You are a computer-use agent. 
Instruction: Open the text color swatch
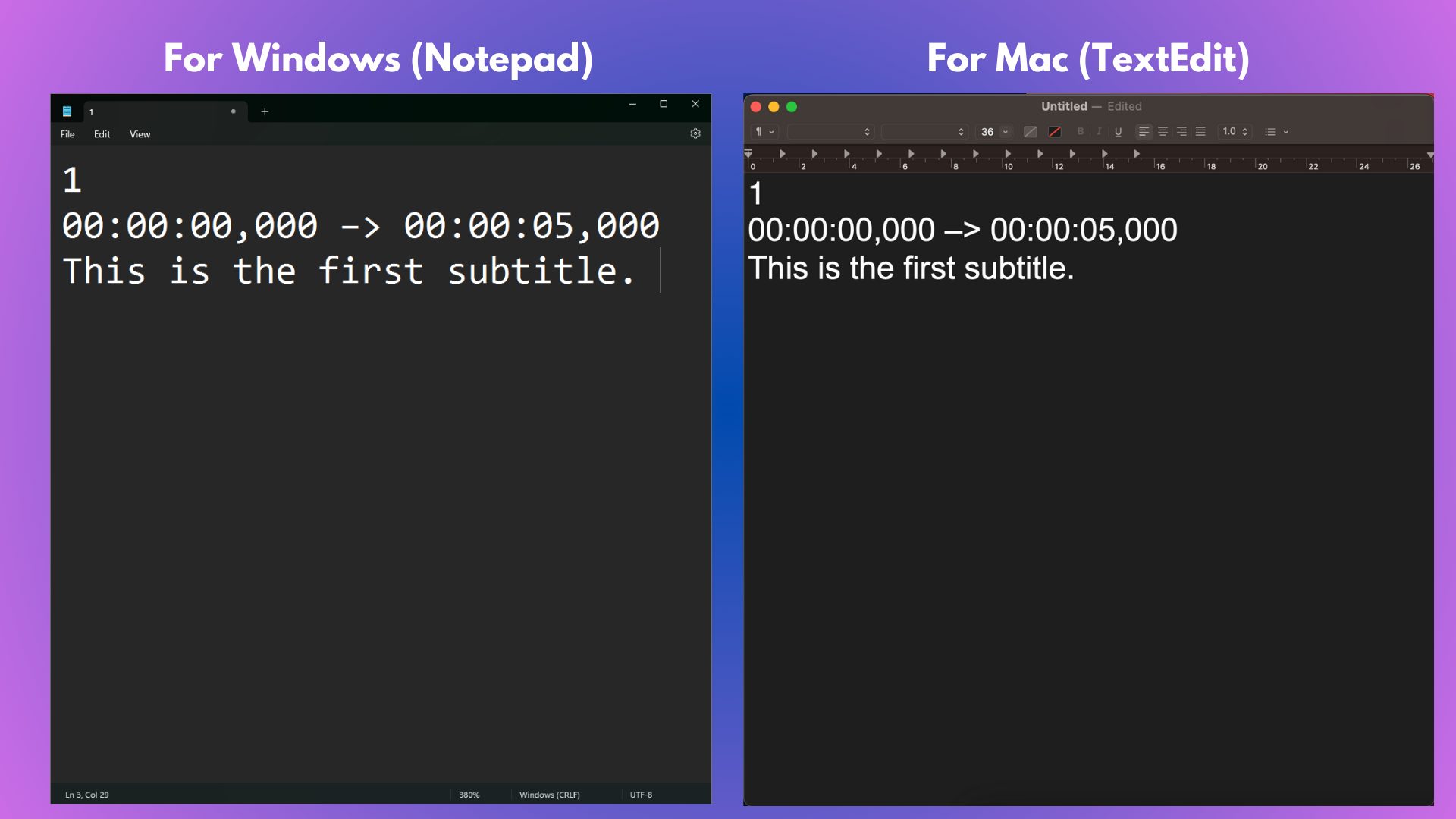[x=1030, y=132]
